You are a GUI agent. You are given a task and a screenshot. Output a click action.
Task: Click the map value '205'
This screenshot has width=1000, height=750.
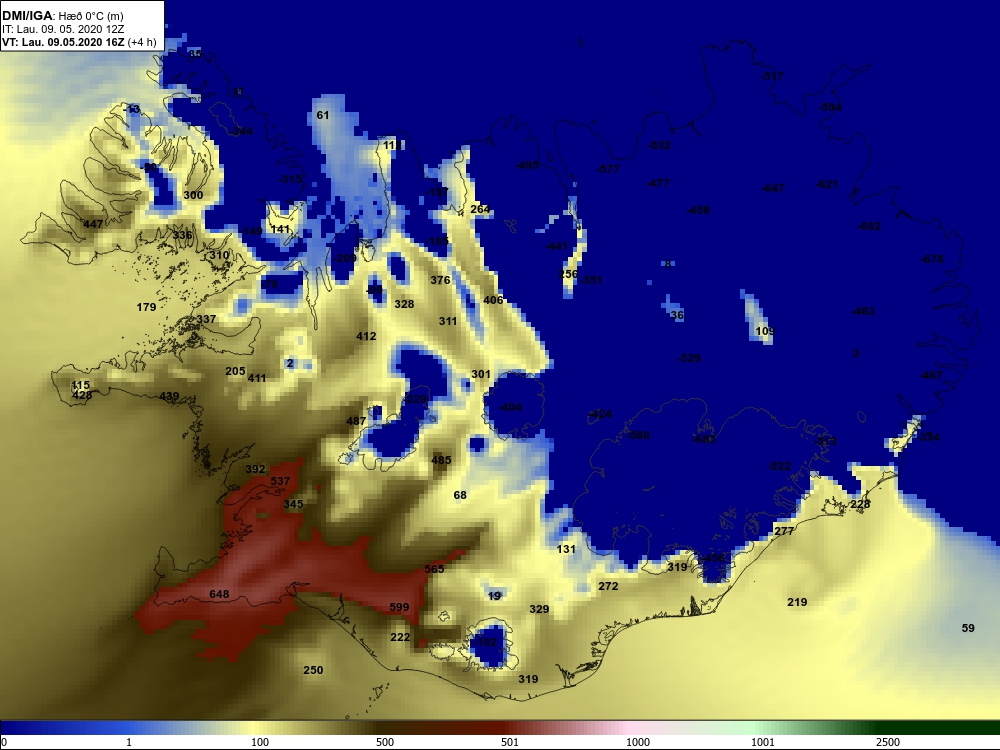pos(235,371)
